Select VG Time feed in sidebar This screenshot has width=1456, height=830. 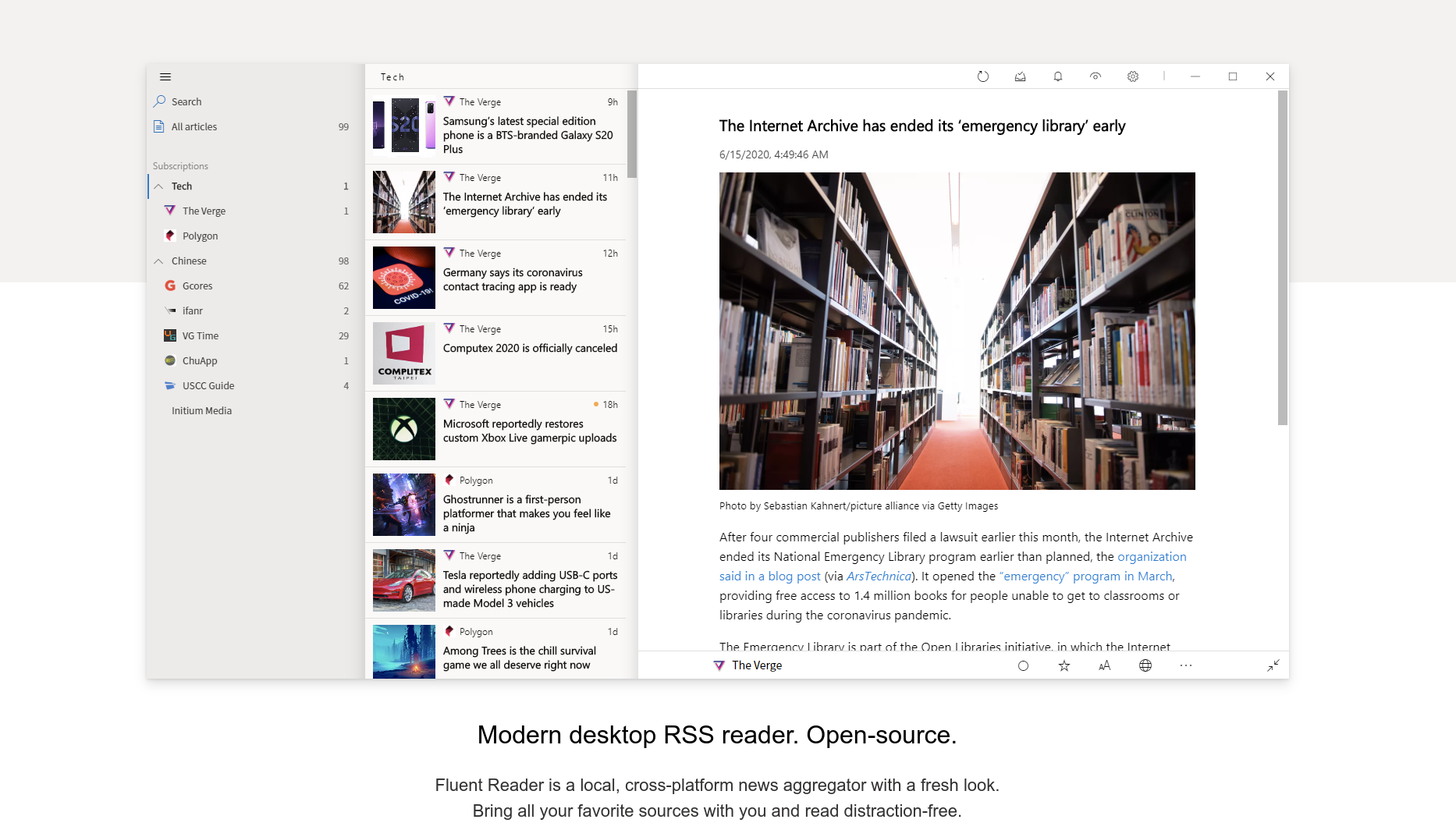tap(255, 336)
